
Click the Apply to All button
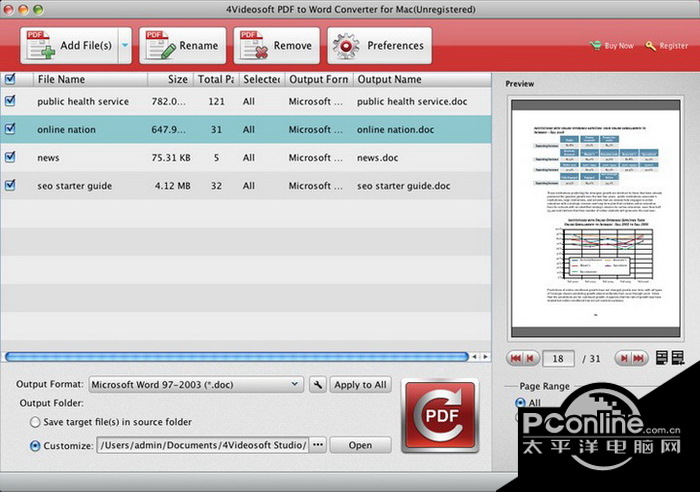click(x=360, y=384)
